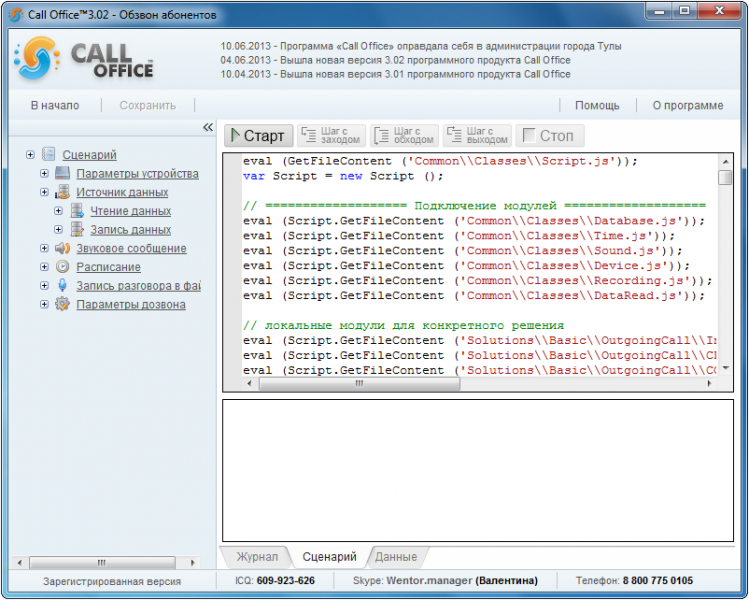Click Сохранить in the menu bar

click(x=148, y=105)
